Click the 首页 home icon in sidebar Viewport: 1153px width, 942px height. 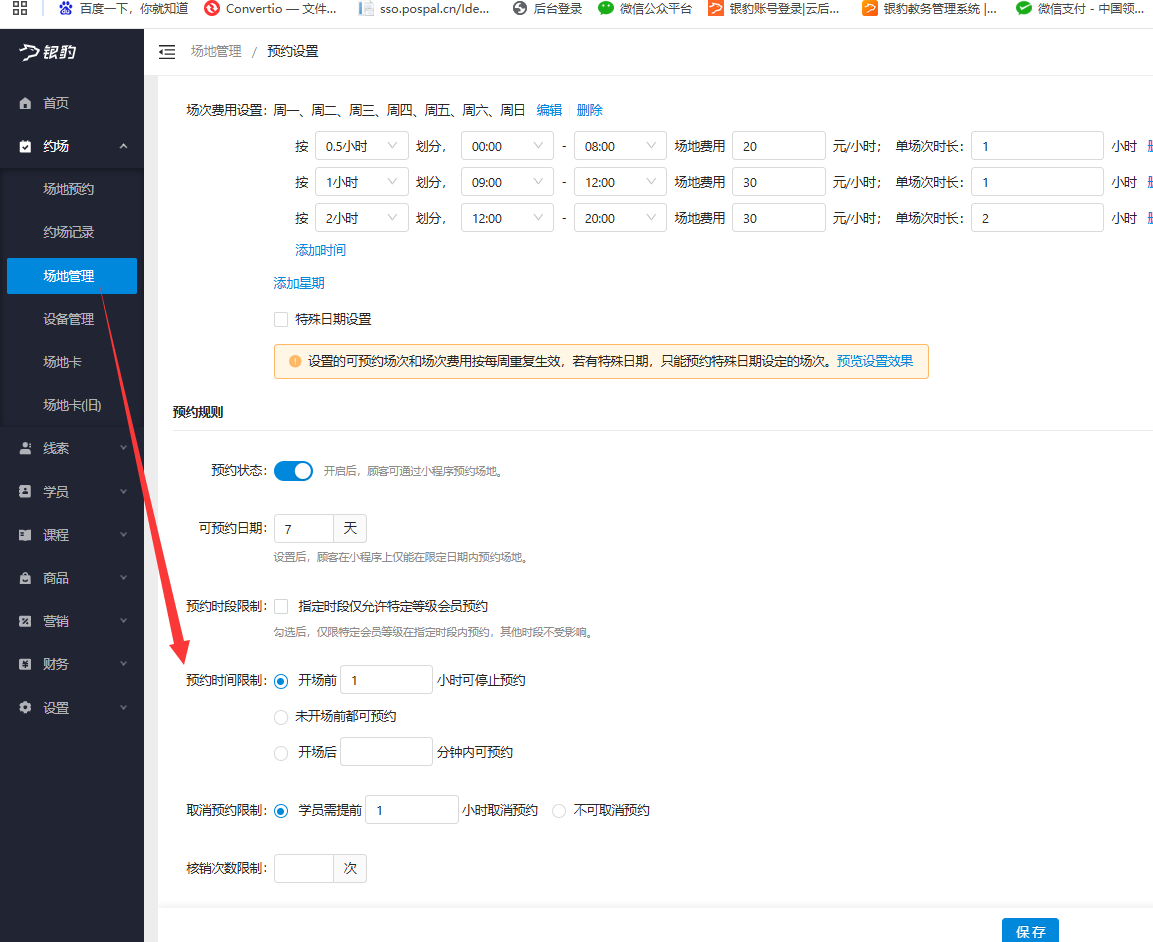click(x=26, y=104)
